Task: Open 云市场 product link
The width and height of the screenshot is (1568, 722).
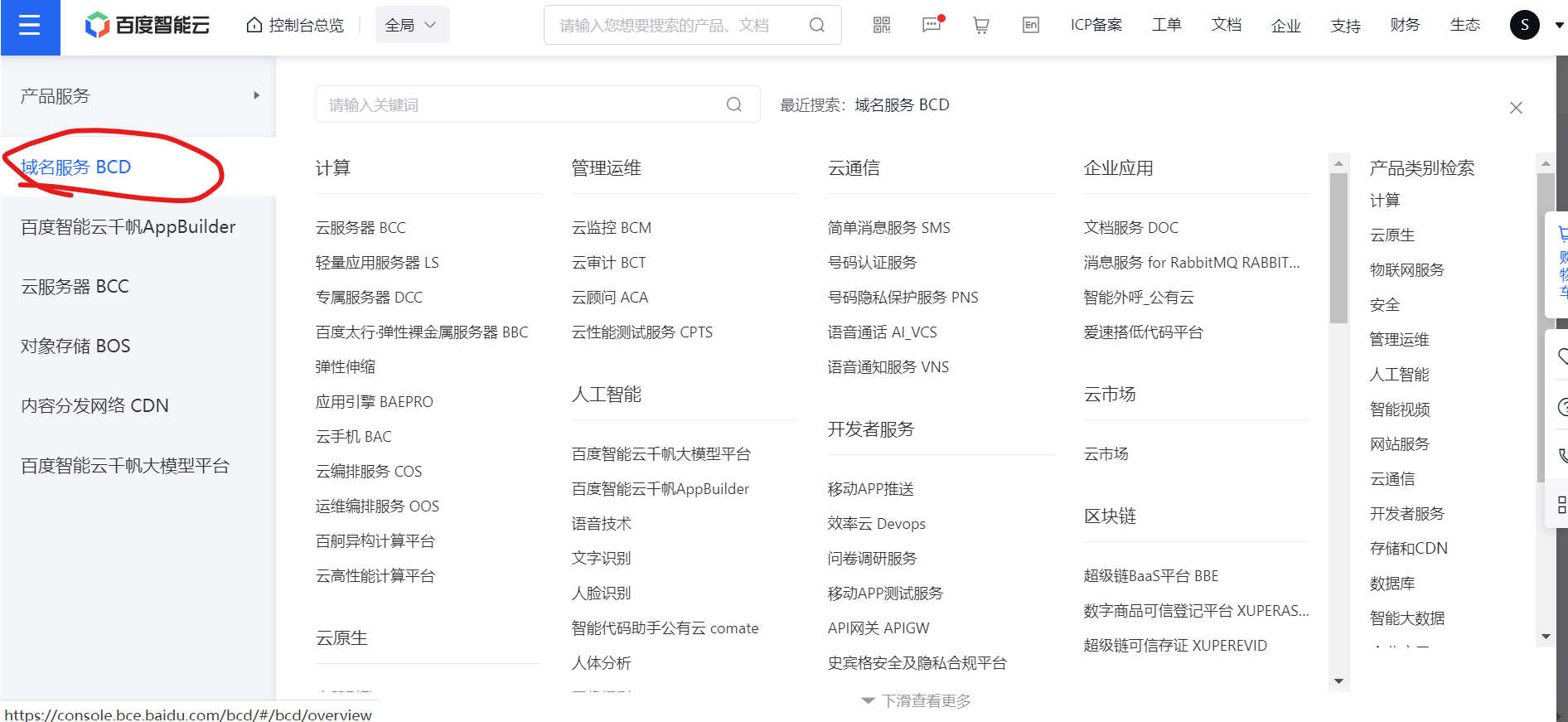Action: [x=1106, y=454]
